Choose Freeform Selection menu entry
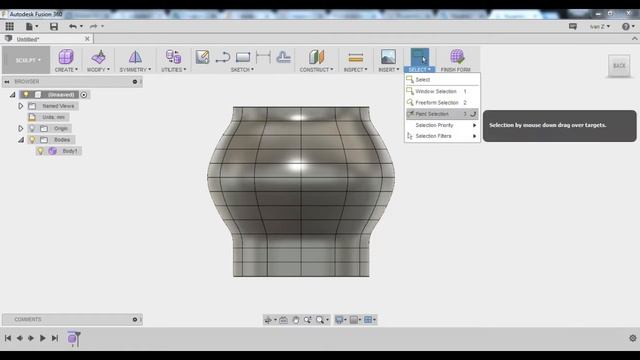Screen dimensions: 640x360 (442, 102)
